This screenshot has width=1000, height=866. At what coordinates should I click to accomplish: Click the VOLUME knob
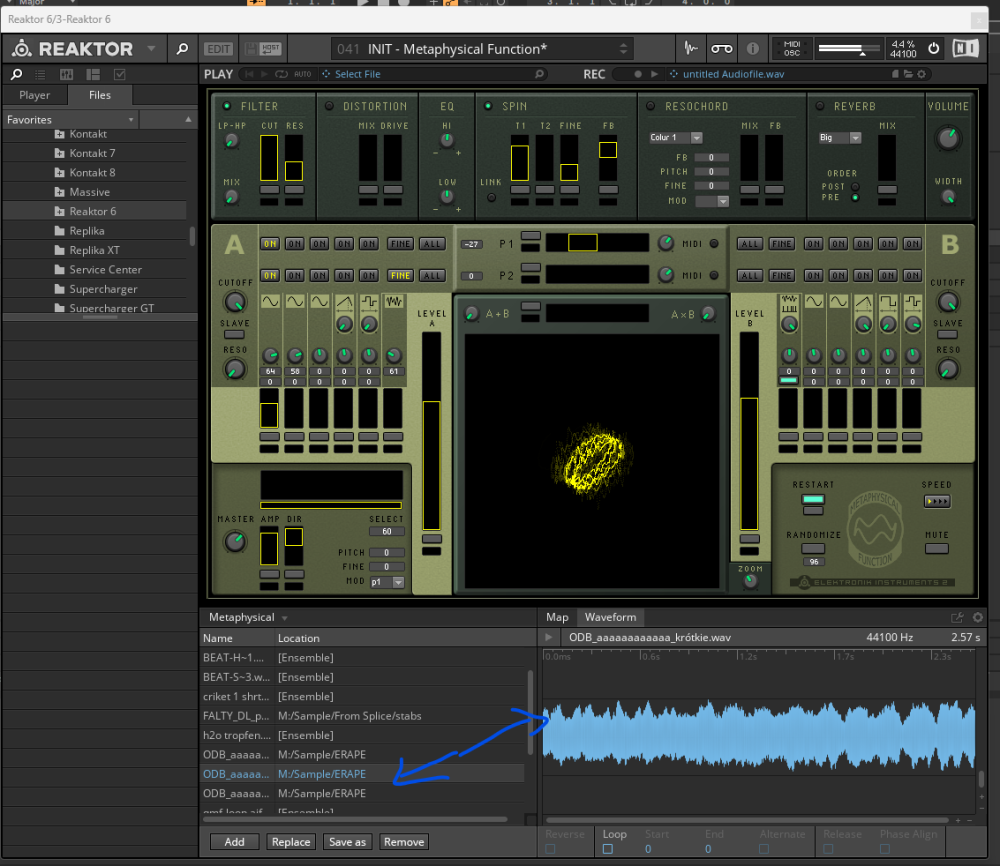pyautogui.click(x=948, y=138)
